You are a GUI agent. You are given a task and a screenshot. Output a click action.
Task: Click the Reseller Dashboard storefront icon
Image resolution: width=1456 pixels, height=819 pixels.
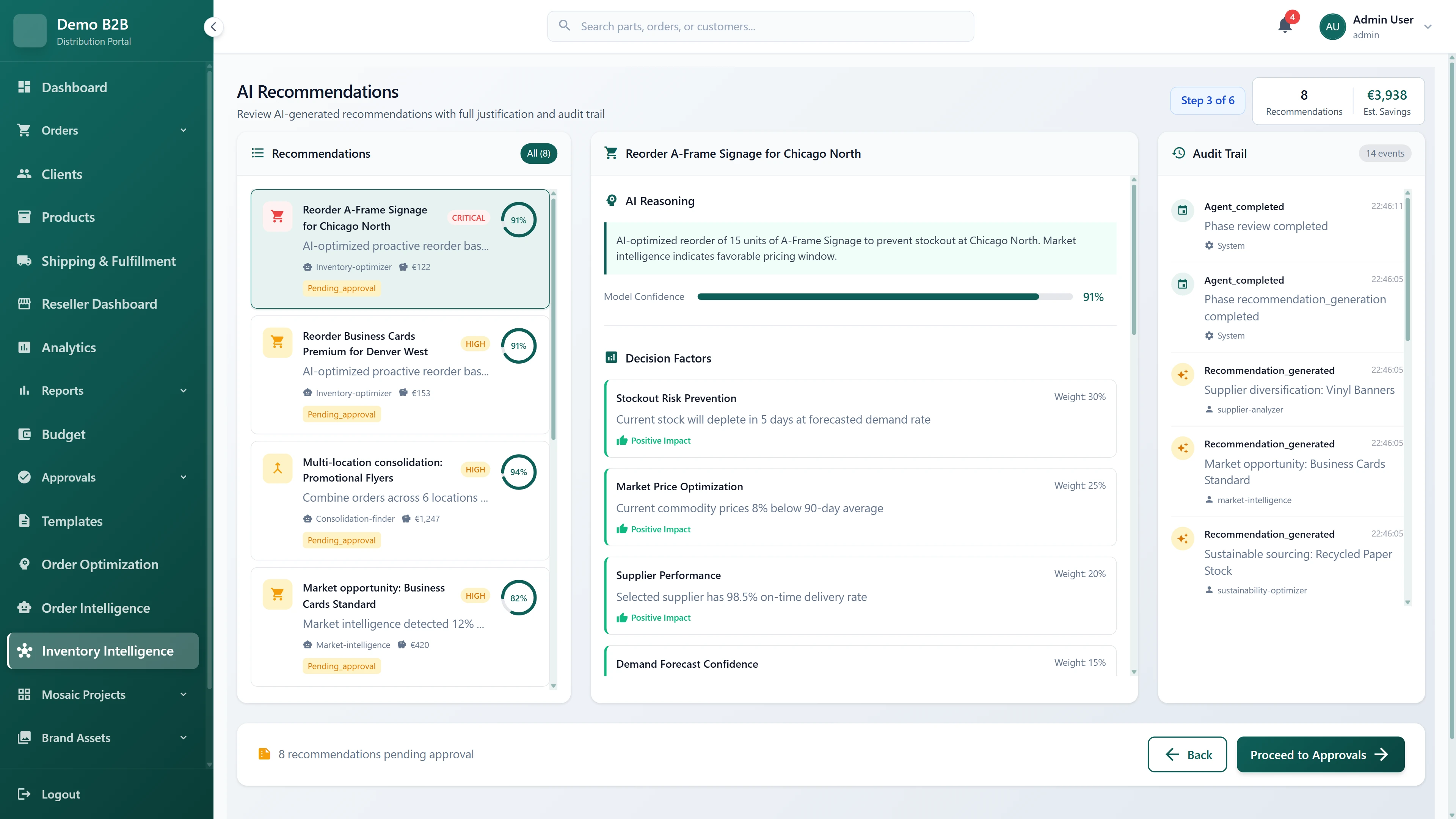point(25,303)
